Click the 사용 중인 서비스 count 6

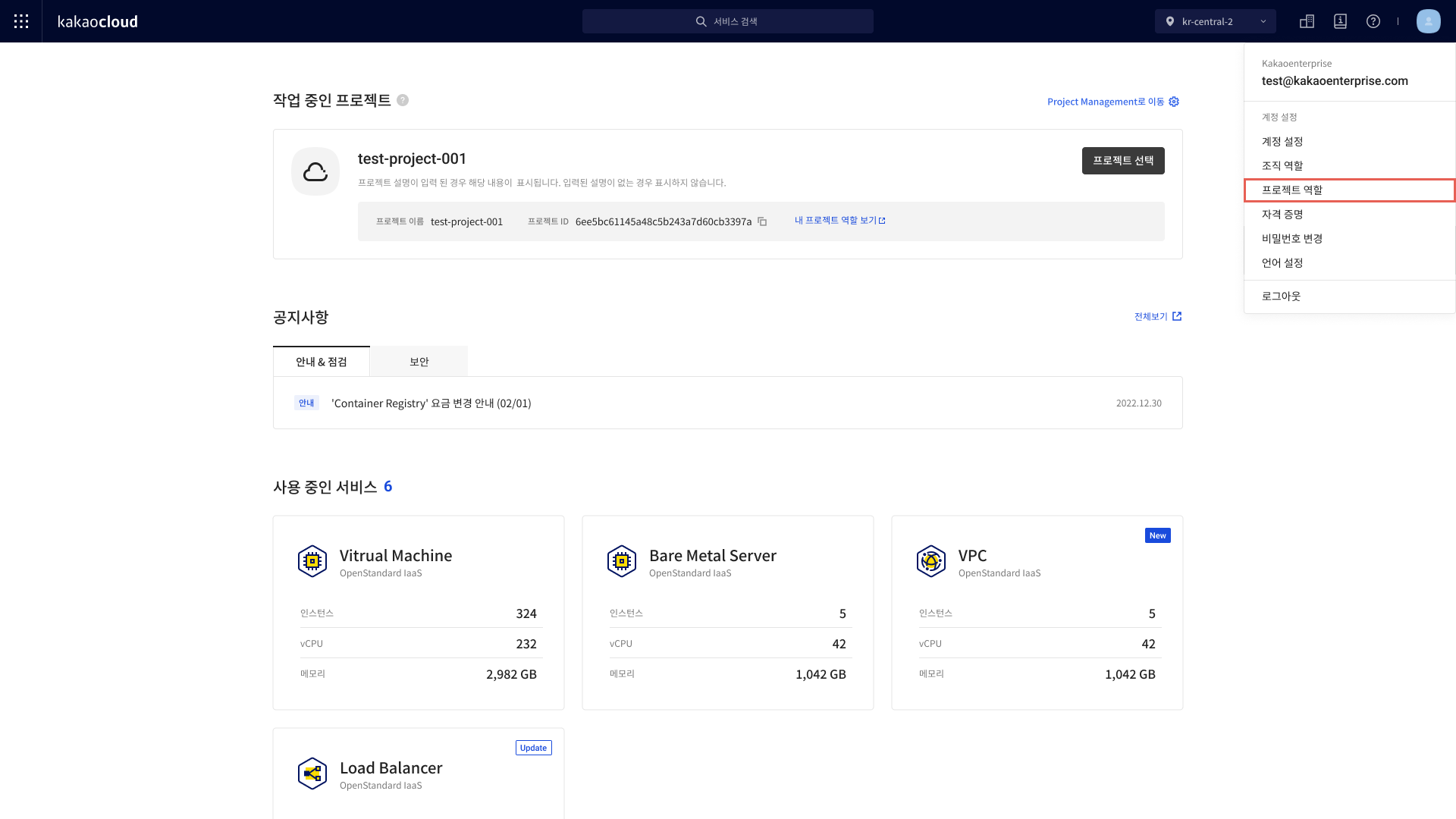click(x=388, y=486)
